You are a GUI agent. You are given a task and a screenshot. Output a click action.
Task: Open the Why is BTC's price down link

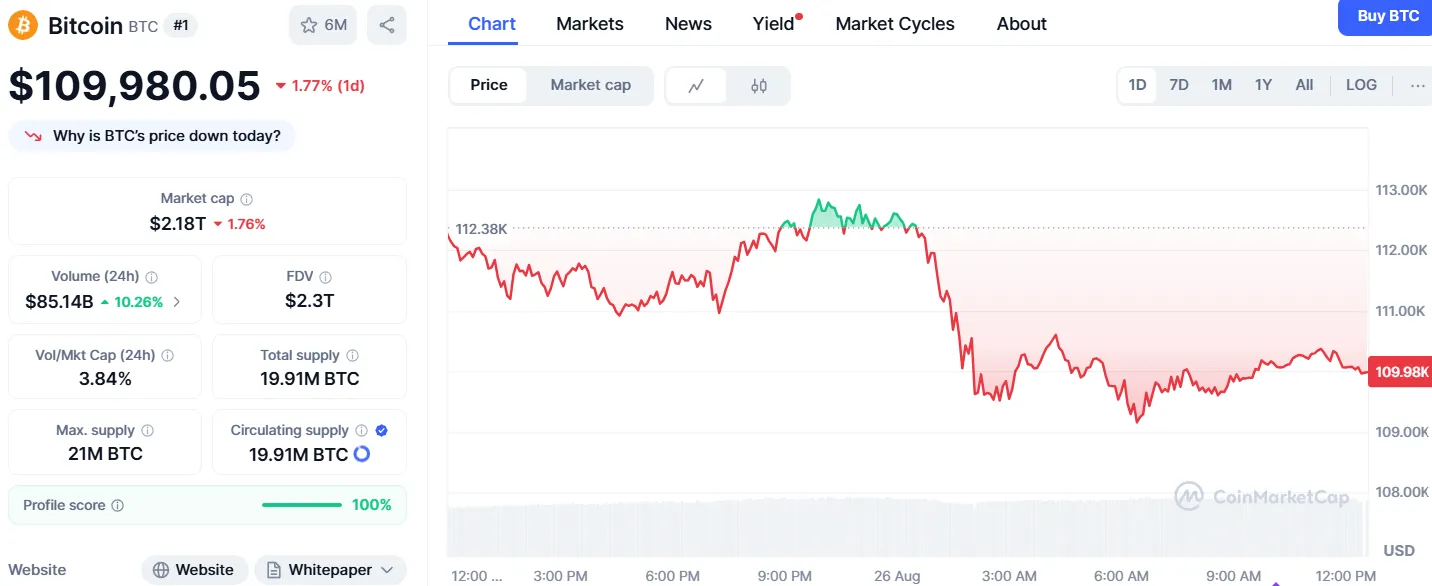pos(151,135)
